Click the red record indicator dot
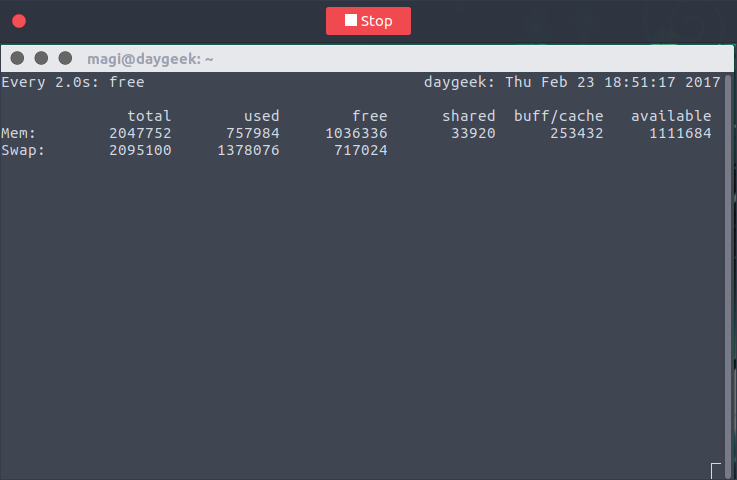Viewport: 737px width, 480px height. pyautogui.click(x=19, y=21)
